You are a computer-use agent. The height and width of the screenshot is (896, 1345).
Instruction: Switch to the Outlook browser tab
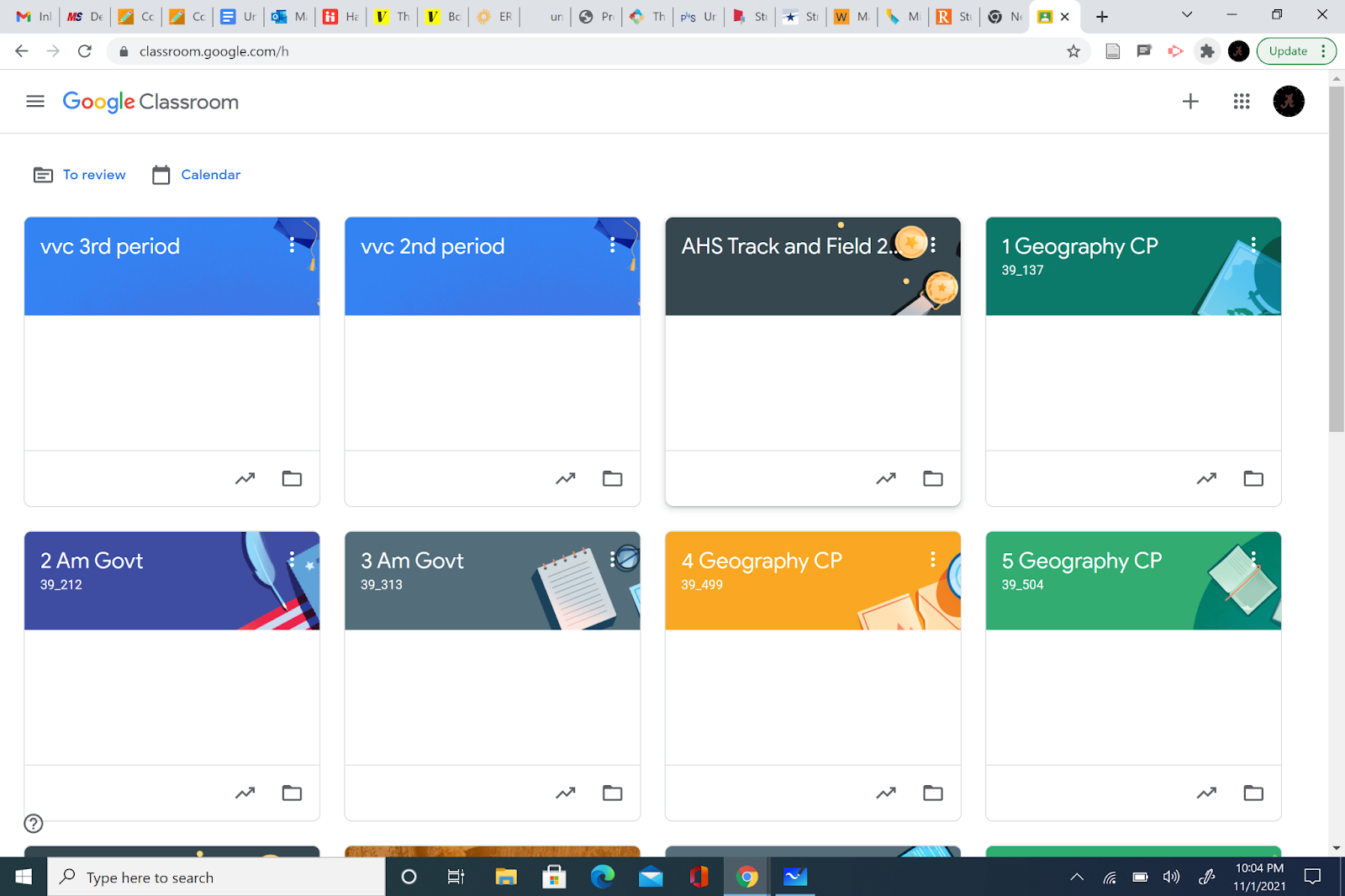[288, 17]
